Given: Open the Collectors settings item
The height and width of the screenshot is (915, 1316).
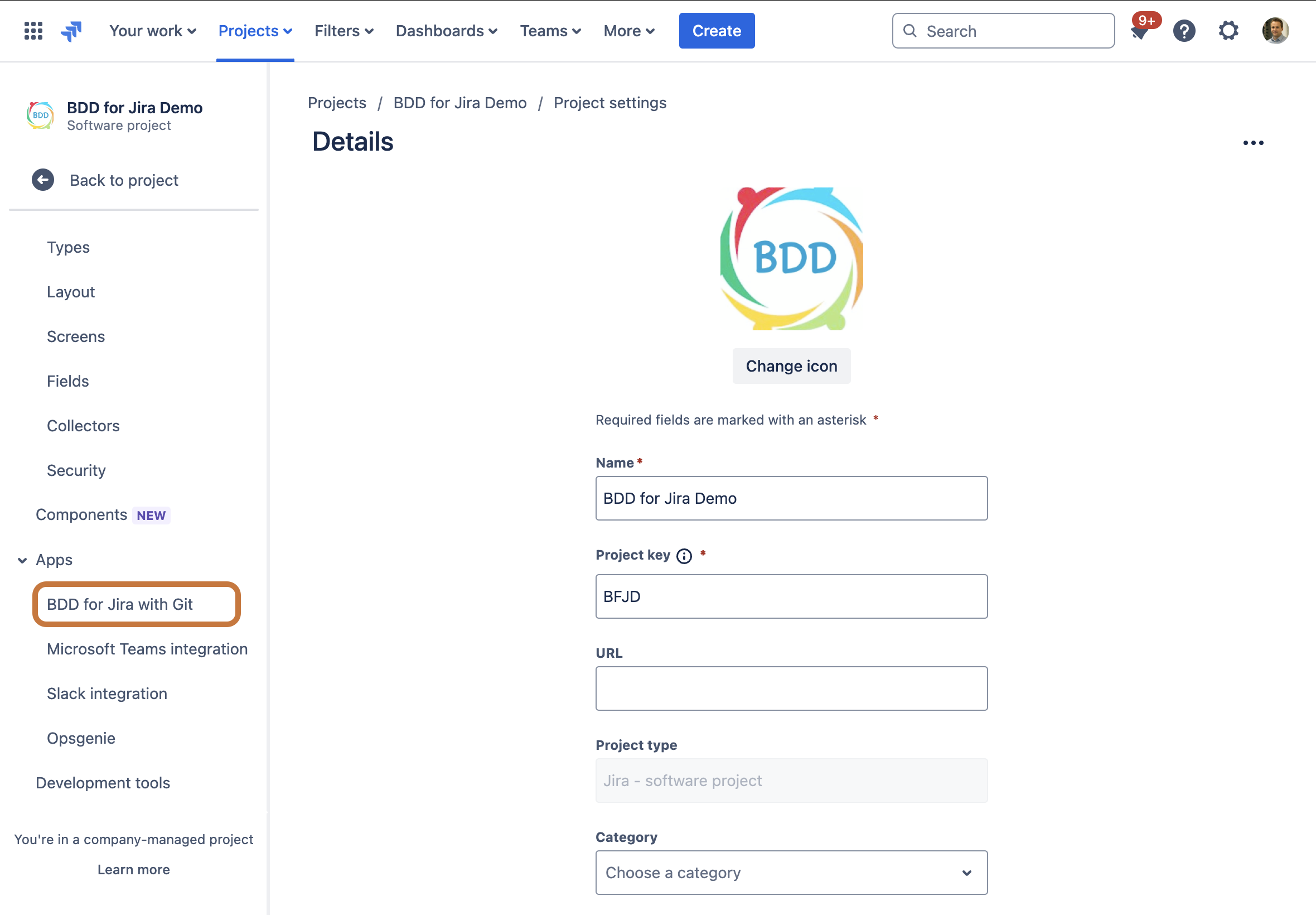Looking at the screenshot, I should (x=83, y=426).
